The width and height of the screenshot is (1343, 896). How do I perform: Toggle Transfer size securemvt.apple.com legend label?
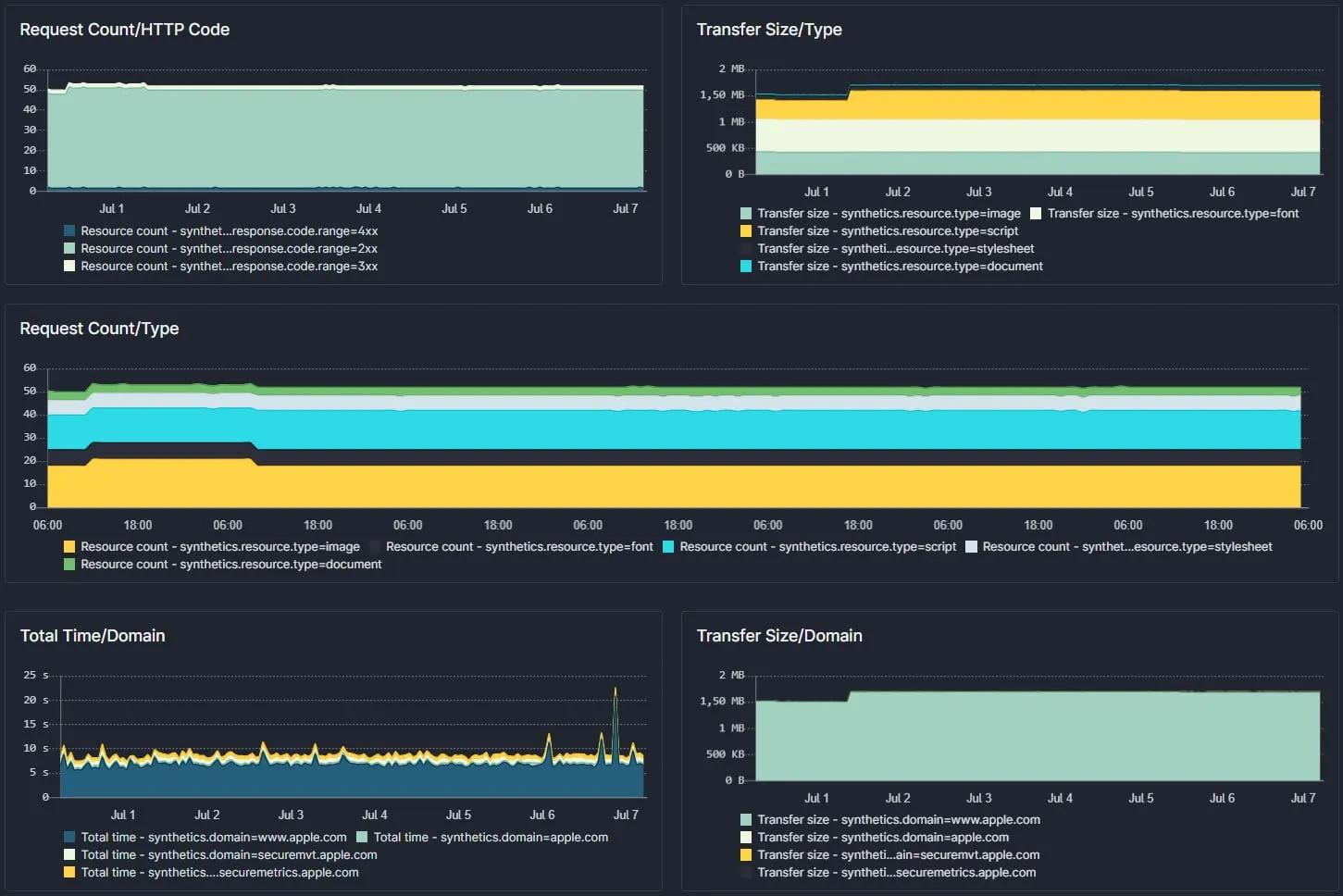[x=898, y=855]
